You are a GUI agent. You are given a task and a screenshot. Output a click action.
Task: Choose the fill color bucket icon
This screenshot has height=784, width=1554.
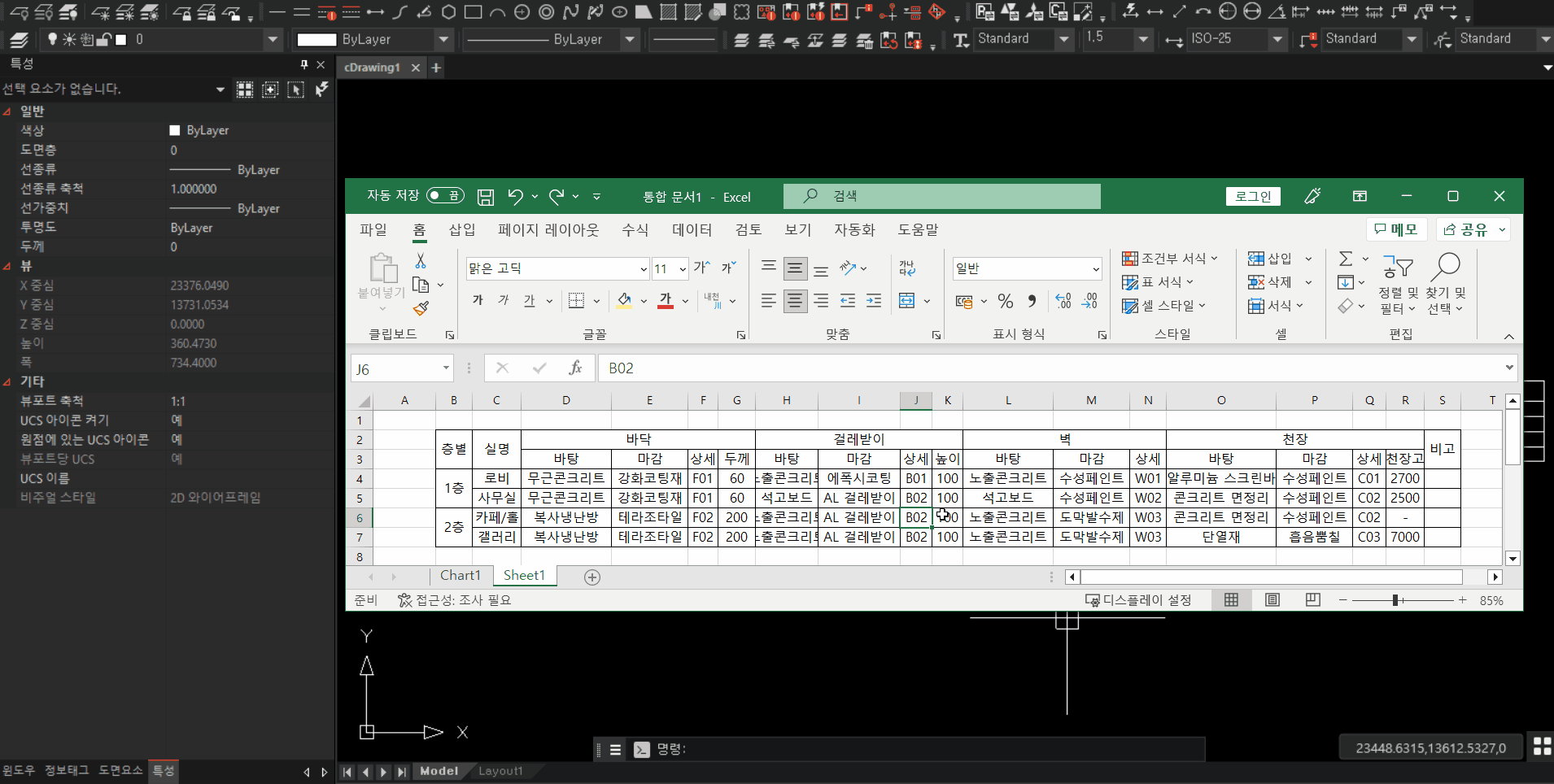pyautogui.click(x=624, y=301)
